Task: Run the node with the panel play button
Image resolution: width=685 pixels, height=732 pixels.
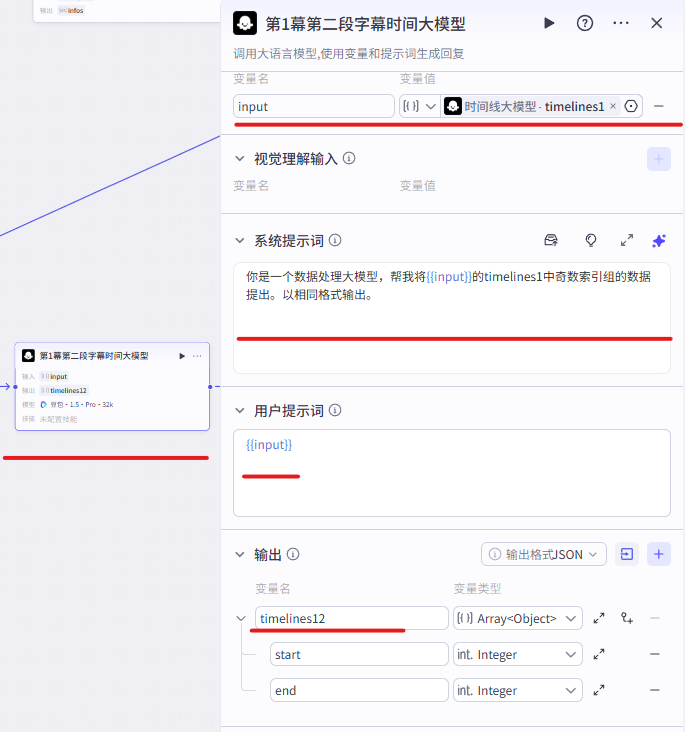Action: pyautogui.click(x=549, y=23)
